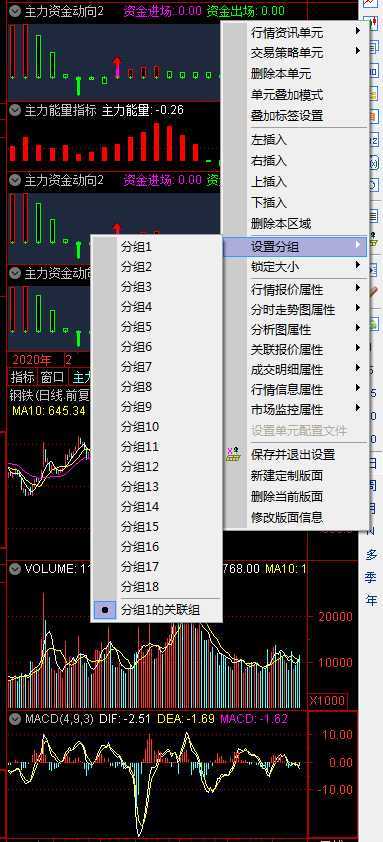The width and height of the screenshot is (383, 842).
Task: Pick 分组6 in the submenu
Action: click(157, 347)
